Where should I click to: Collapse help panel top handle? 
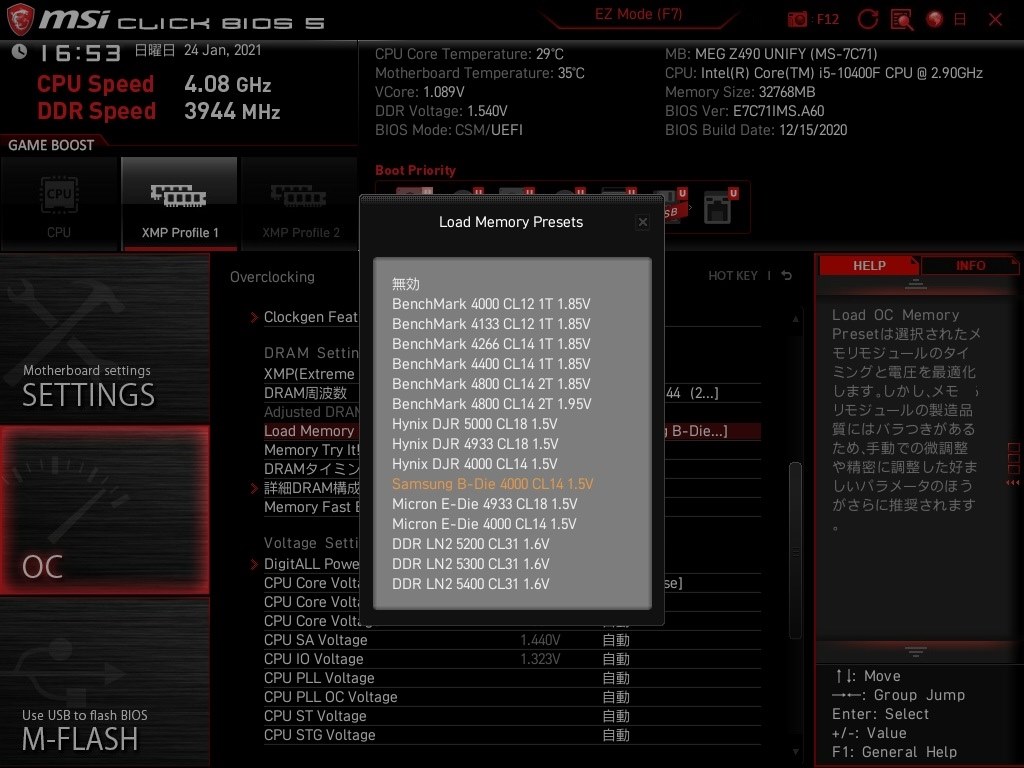click(916, 283)
